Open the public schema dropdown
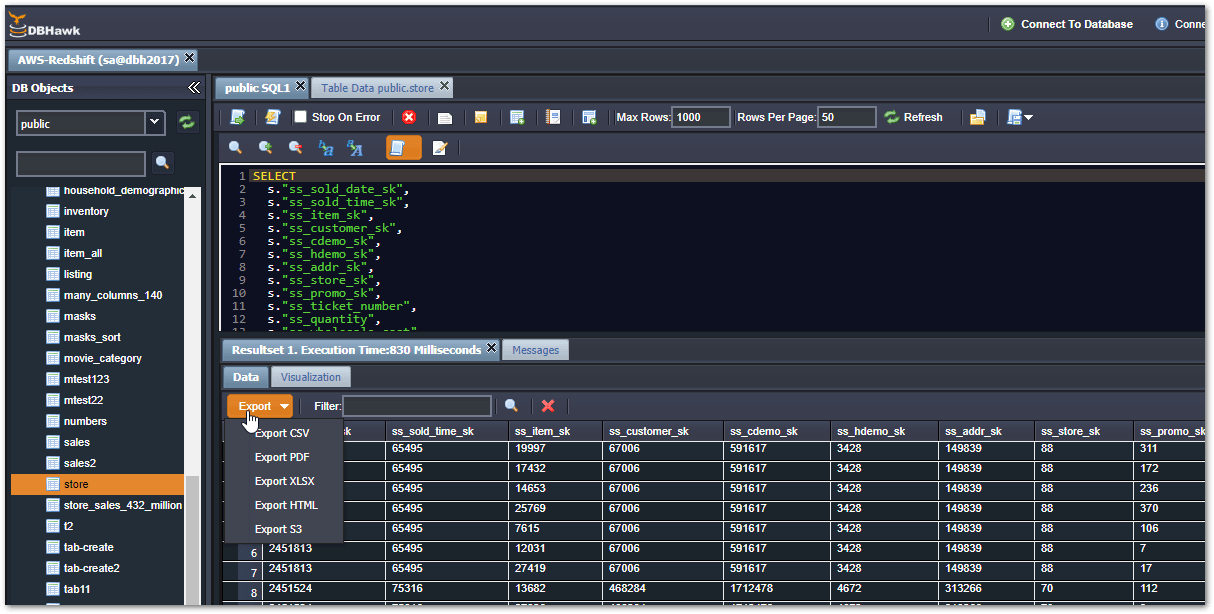The image size is (1214, 614). 155,123
